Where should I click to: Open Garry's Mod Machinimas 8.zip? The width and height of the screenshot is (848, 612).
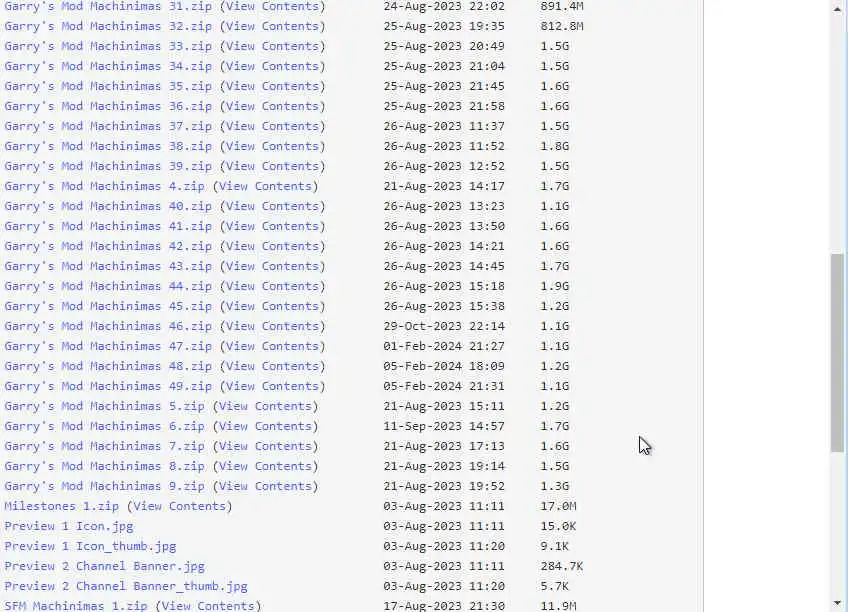[104, 467]
